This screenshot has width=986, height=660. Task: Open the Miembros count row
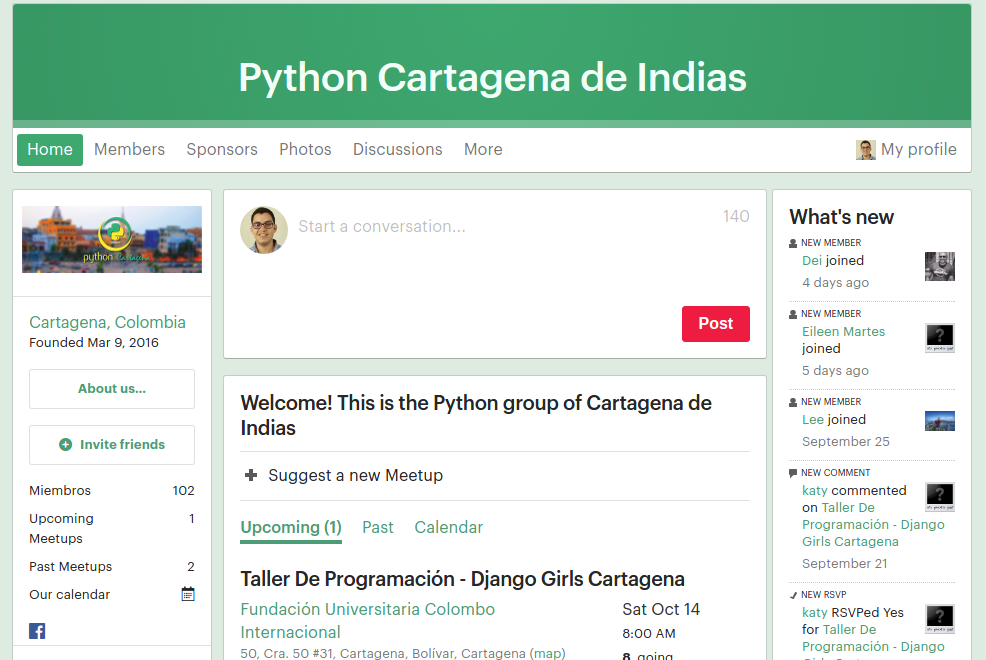point(112,490)
